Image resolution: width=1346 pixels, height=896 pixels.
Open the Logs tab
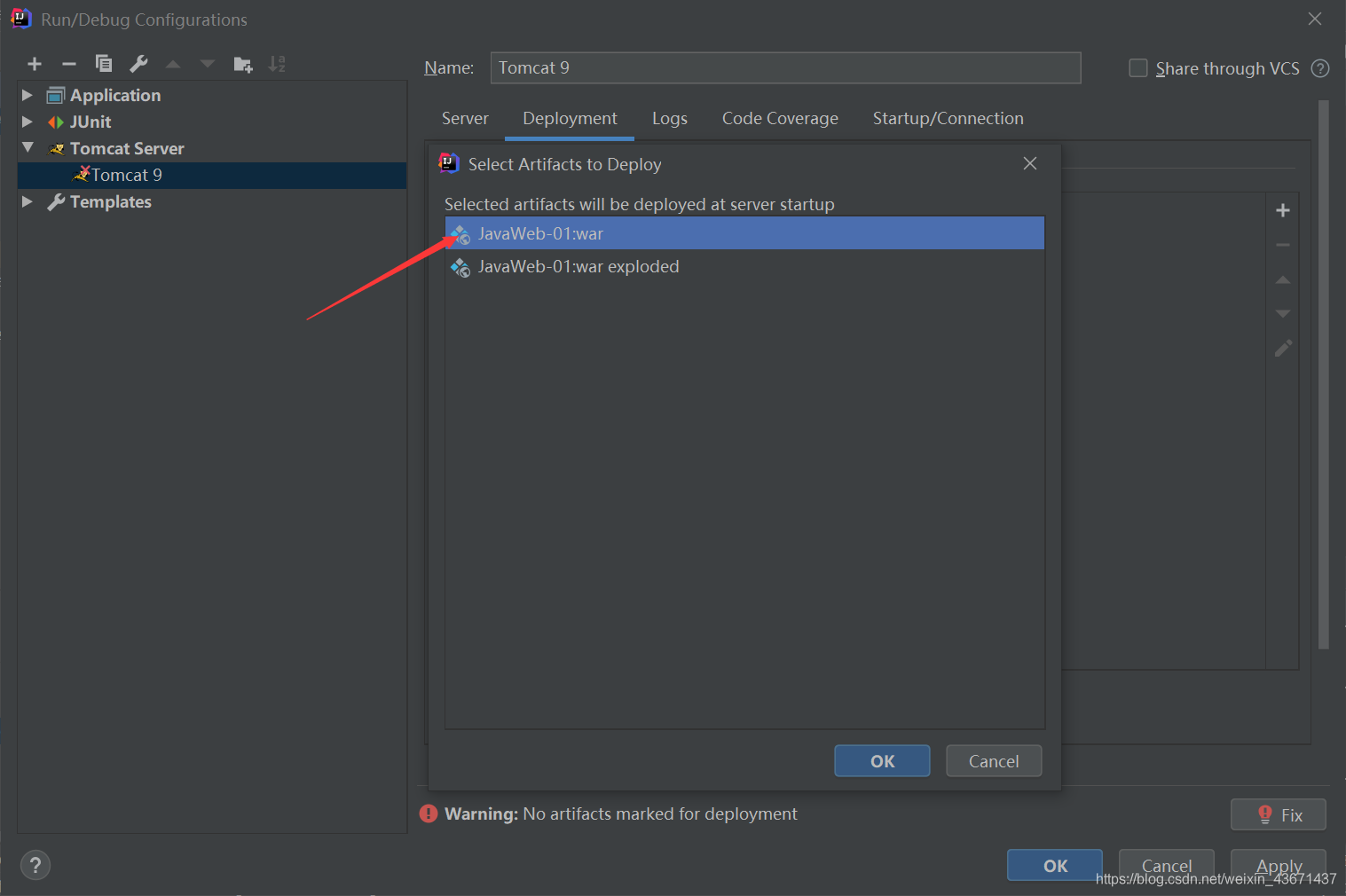670,119
